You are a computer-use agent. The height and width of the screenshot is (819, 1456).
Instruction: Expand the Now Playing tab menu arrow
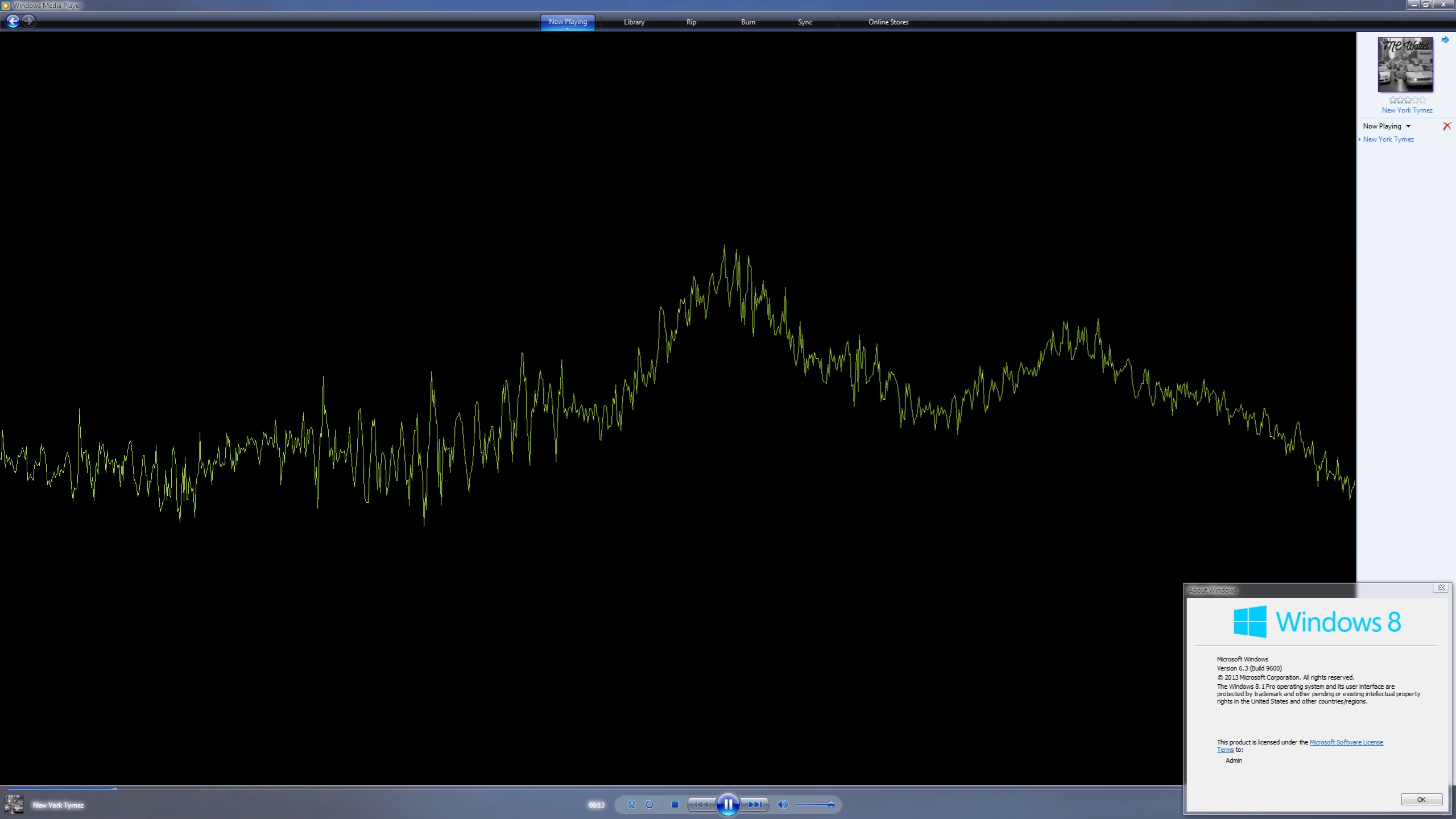click(567, 28)
